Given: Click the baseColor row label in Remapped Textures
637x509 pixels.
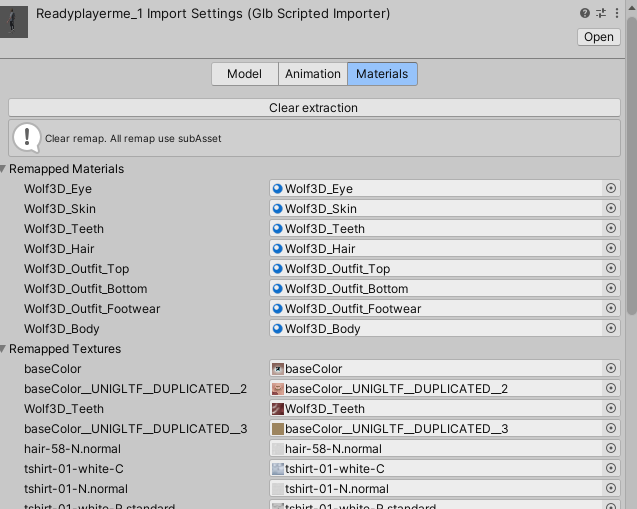Looking at the screenshot, I should [x=52, y=369].
